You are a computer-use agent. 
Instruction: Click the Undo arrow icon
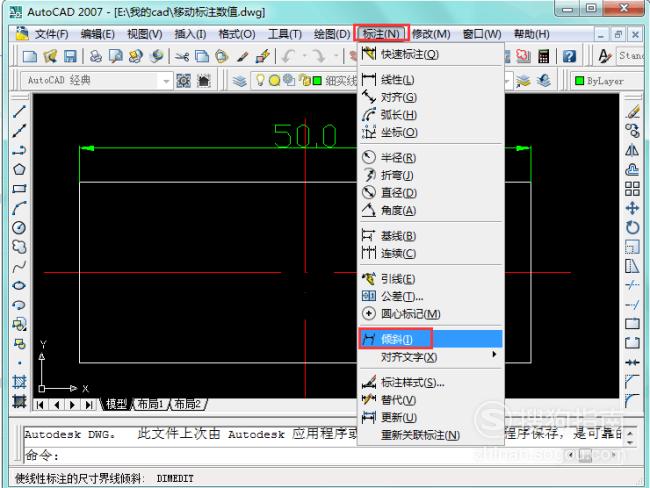click(x=289, y=56)
